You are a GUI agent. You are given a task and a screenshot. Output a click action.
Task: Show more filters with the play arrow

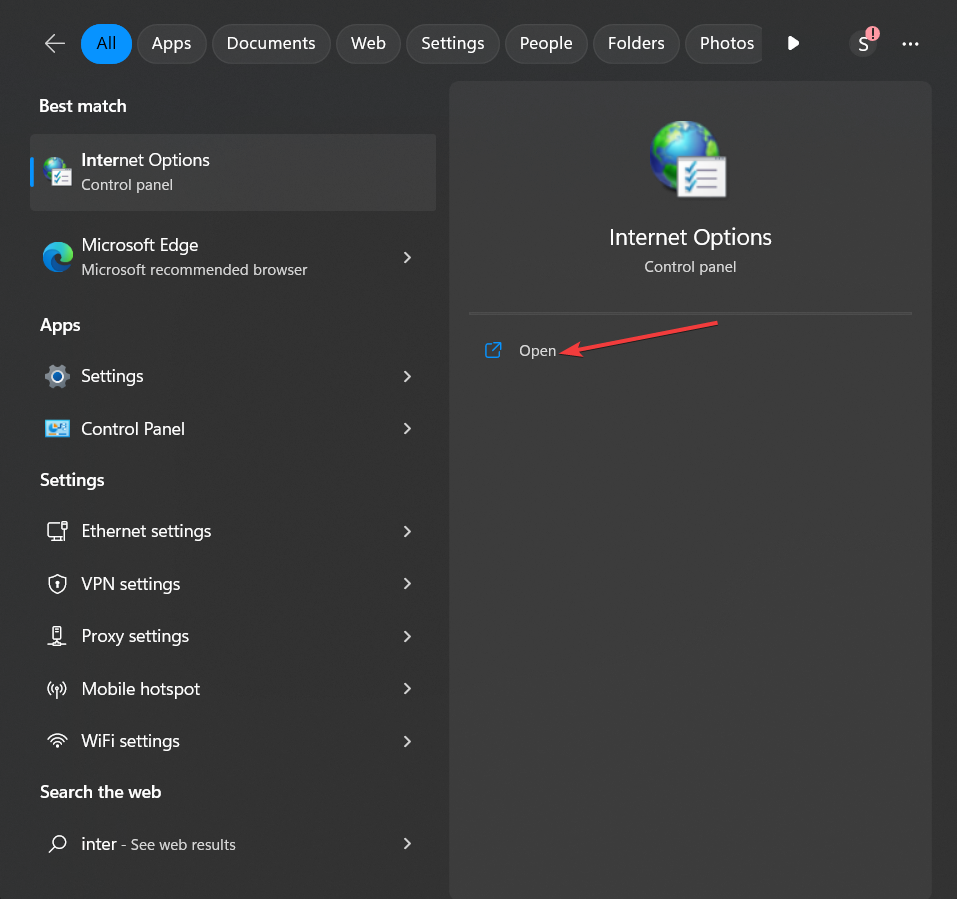pos(793,43)
